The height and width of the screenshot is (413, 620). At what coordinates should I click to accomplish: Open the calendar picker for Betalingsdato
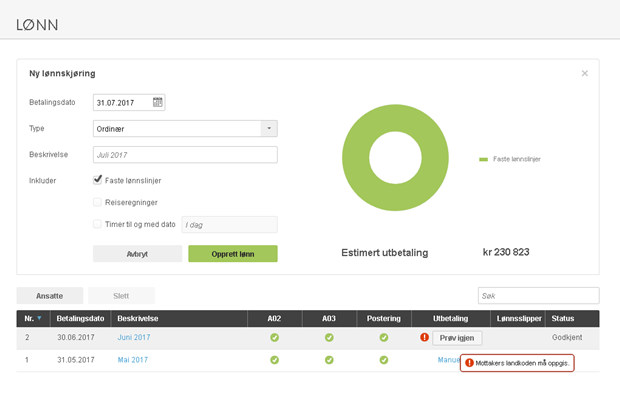click(157, 102)
